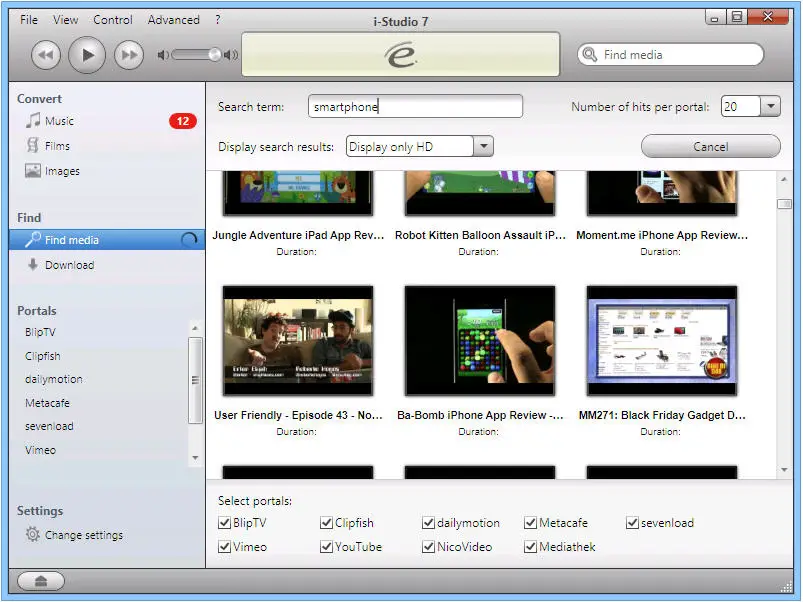Go to the Images conversion section

click(61, 171)
